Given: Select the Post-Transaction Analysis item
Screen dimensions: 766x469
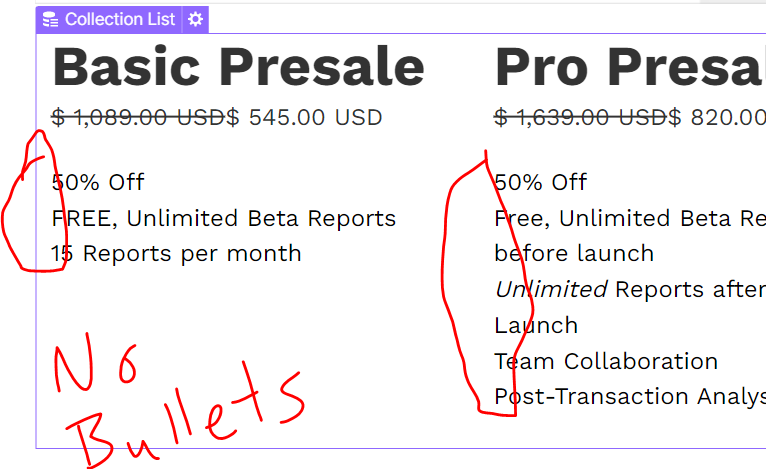Looking at the screenshot, I should coord(630,397).
